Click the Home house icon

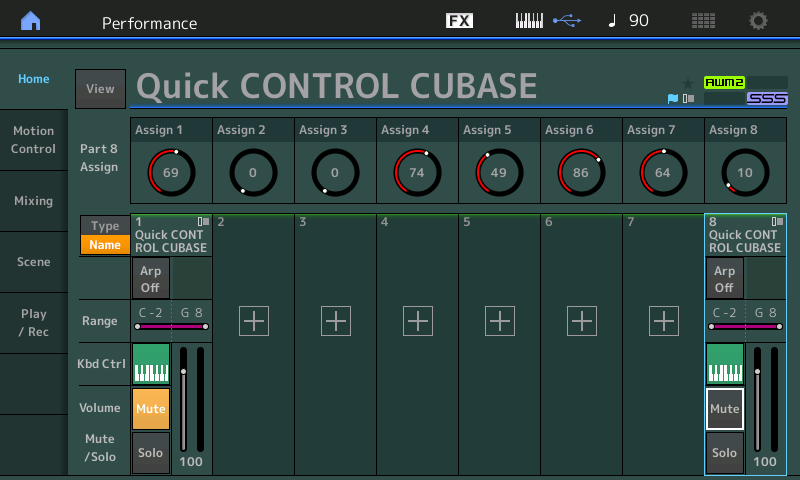(x=32, y=21)
